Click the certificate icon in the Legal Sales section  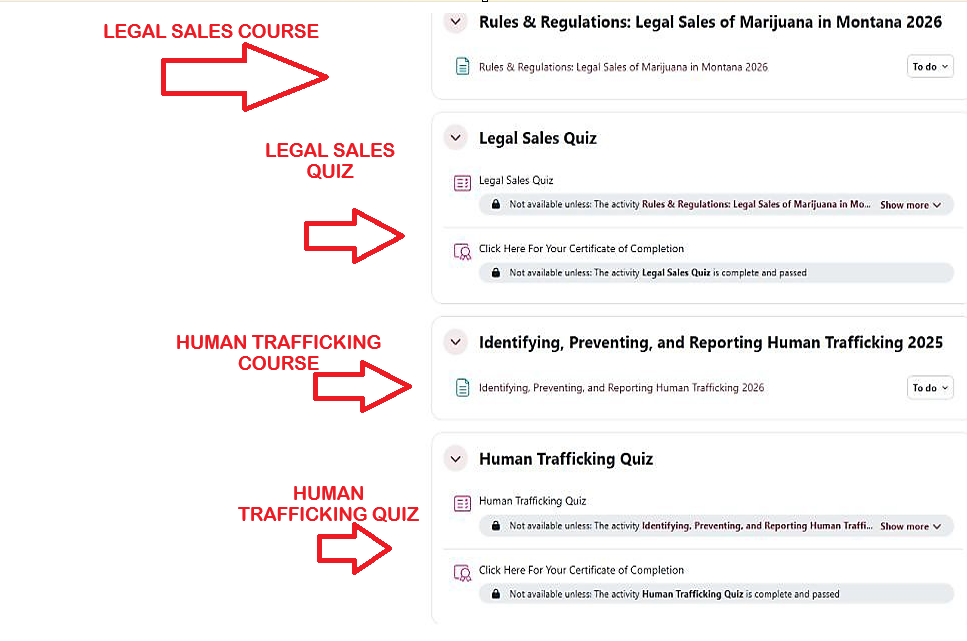(461, 250)
